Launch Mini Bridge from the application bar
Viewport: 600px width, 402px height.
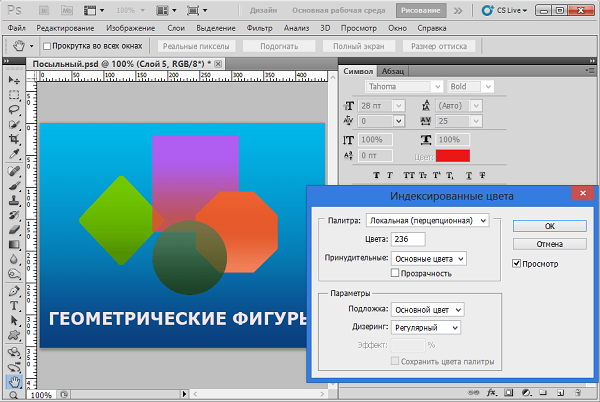[67, 11]
